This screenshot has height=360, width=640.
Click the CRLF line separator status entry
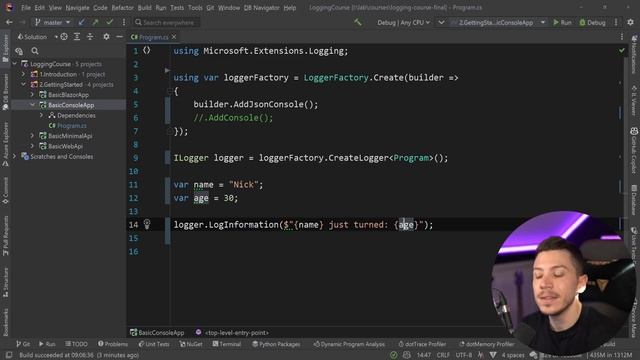pos(443,355)
